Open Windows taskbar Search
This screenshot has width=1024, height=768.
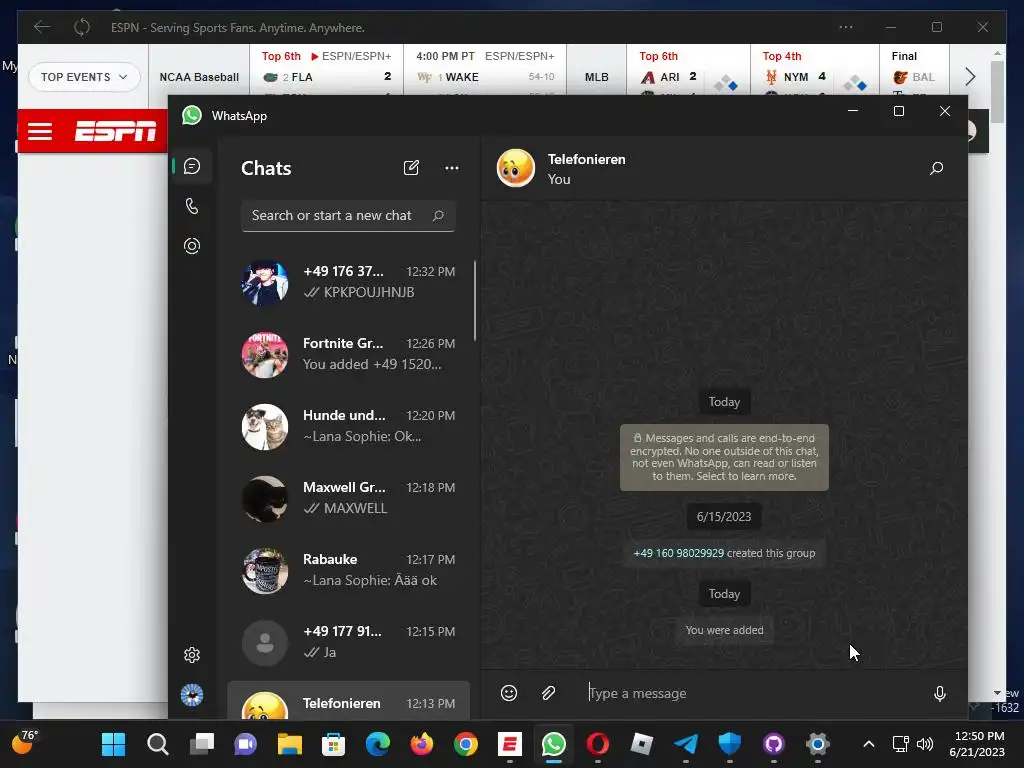157,744
